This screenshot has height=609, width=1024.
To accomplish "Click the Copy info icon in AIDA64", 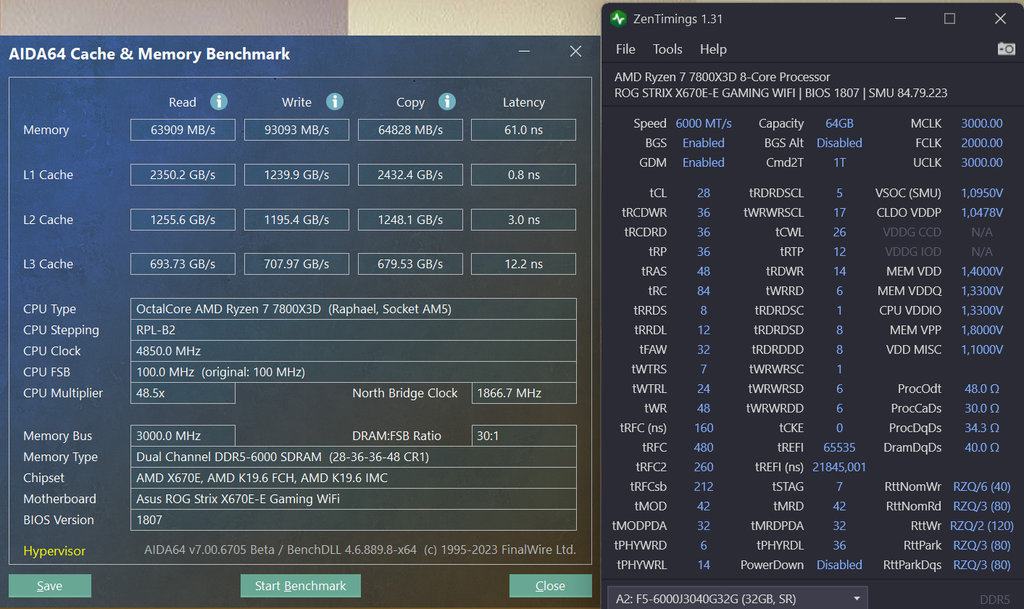I will tap(447, 102).
